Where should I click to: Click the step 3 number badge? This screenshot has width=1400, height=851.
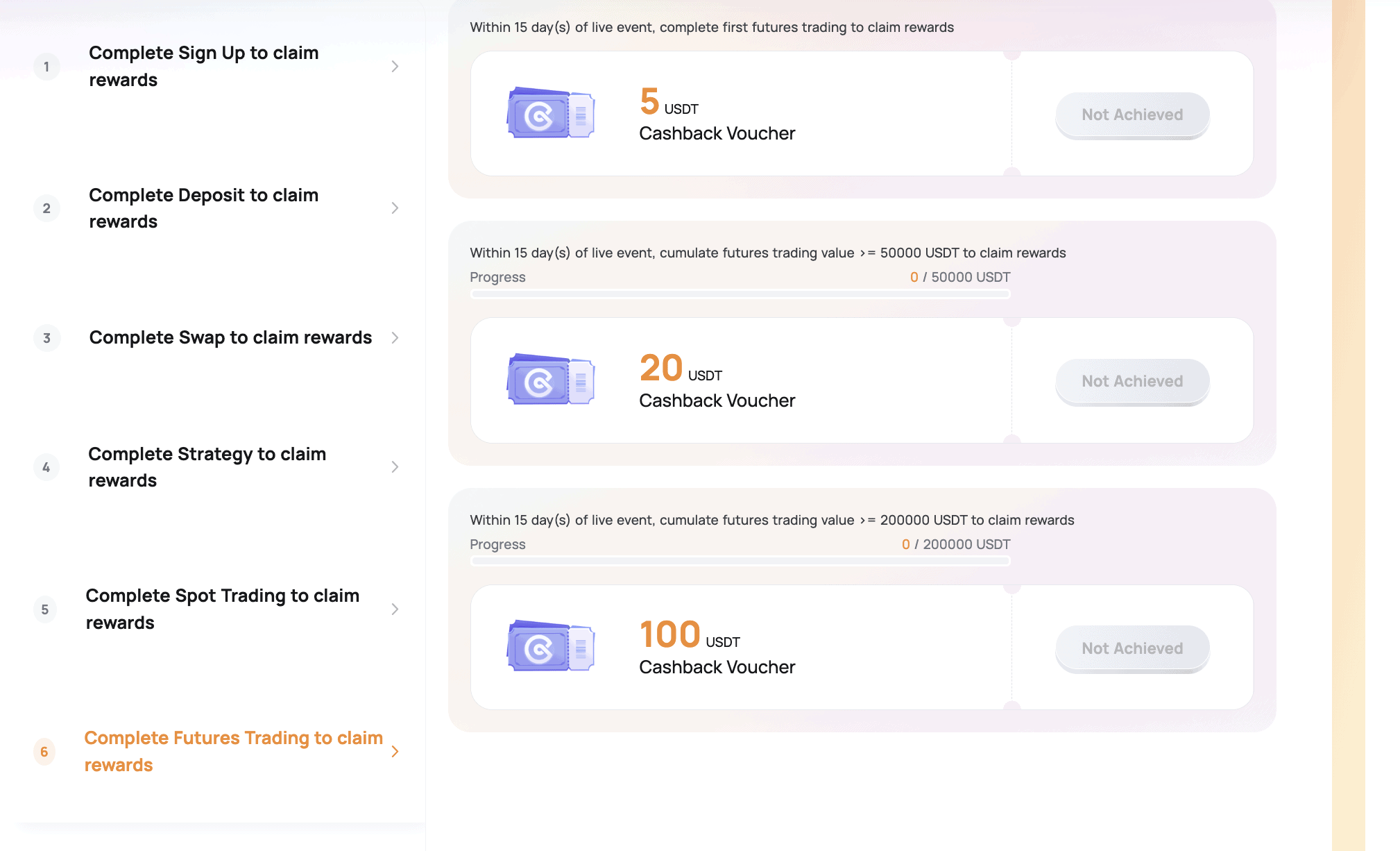point(46,338)
